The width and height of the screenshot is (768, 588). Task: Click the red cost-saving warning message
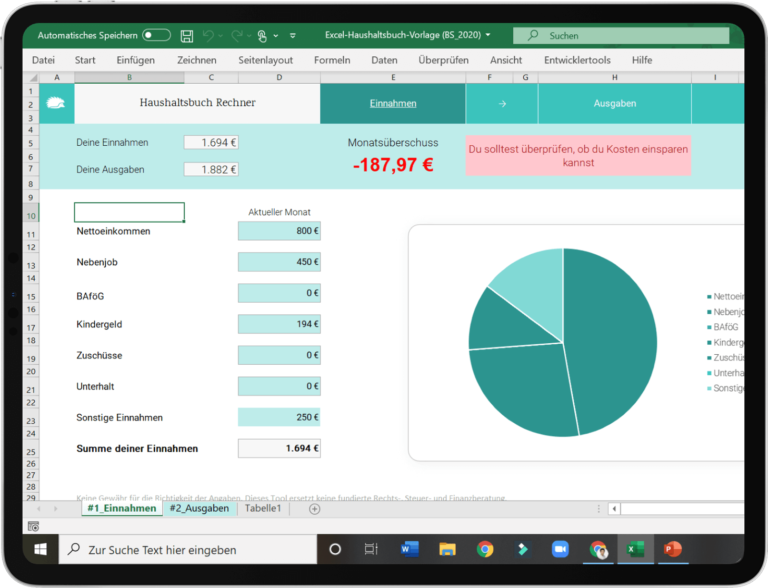[x=578, y=156]
